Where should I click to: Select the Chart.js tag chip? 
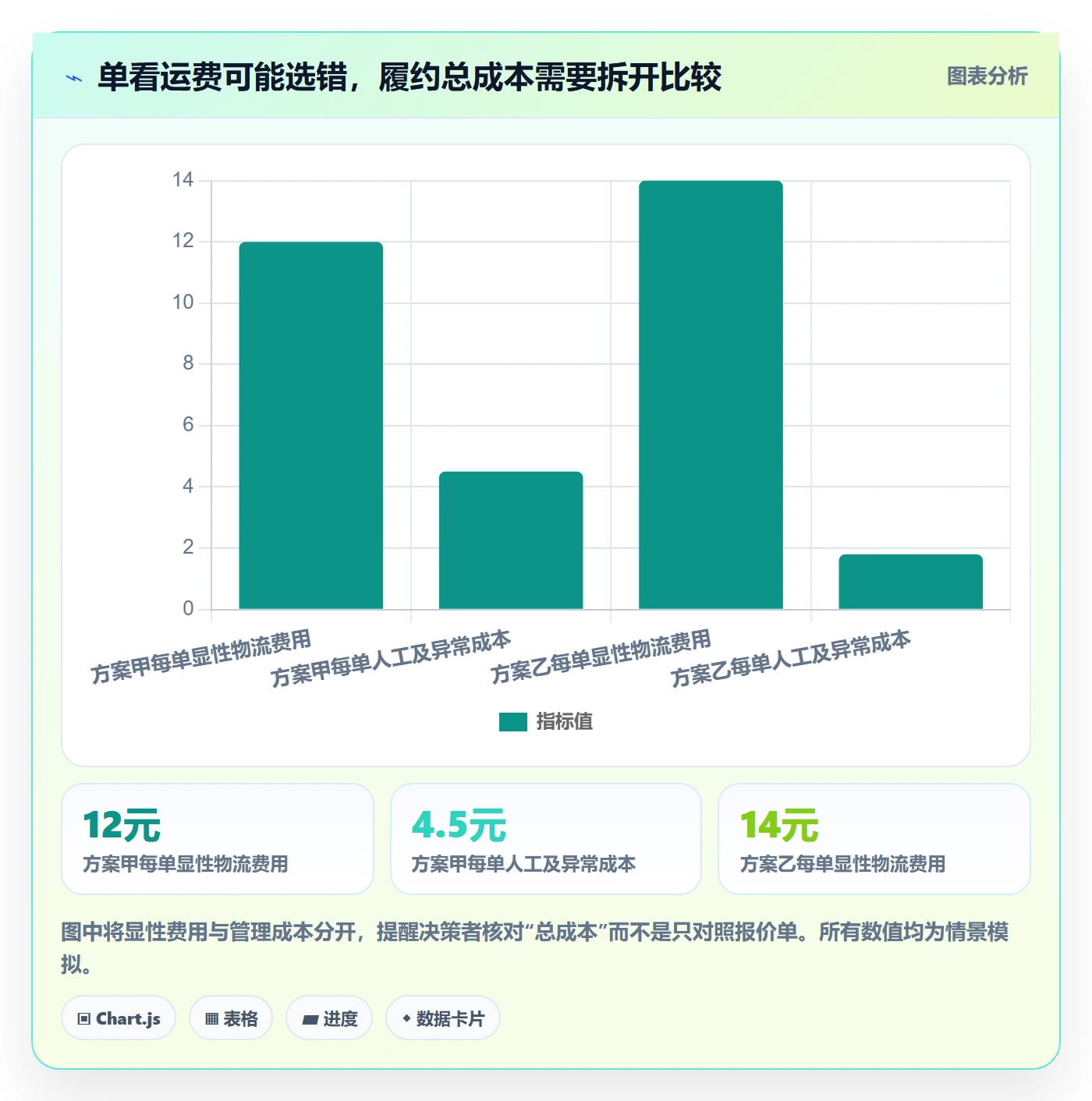pyautogui.click(x=119, y=1018)
